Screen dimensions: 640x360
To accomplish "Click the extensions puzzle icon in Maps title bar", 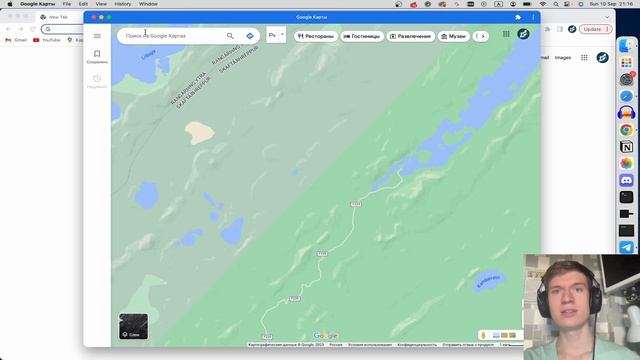I will pyautogui.click(x=518, y=17).
